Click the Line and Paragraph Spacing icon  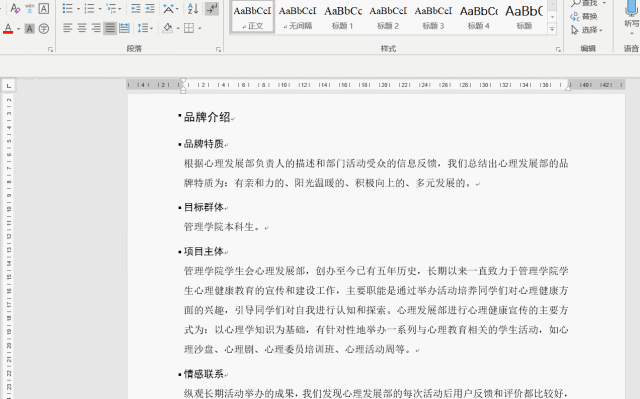coord(142,28)
